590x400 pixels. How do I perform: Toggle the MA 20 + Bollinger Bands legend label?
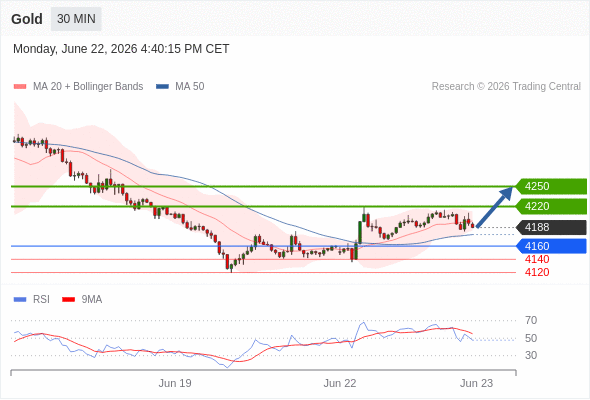pyautogui.click(x=88, y=87)
